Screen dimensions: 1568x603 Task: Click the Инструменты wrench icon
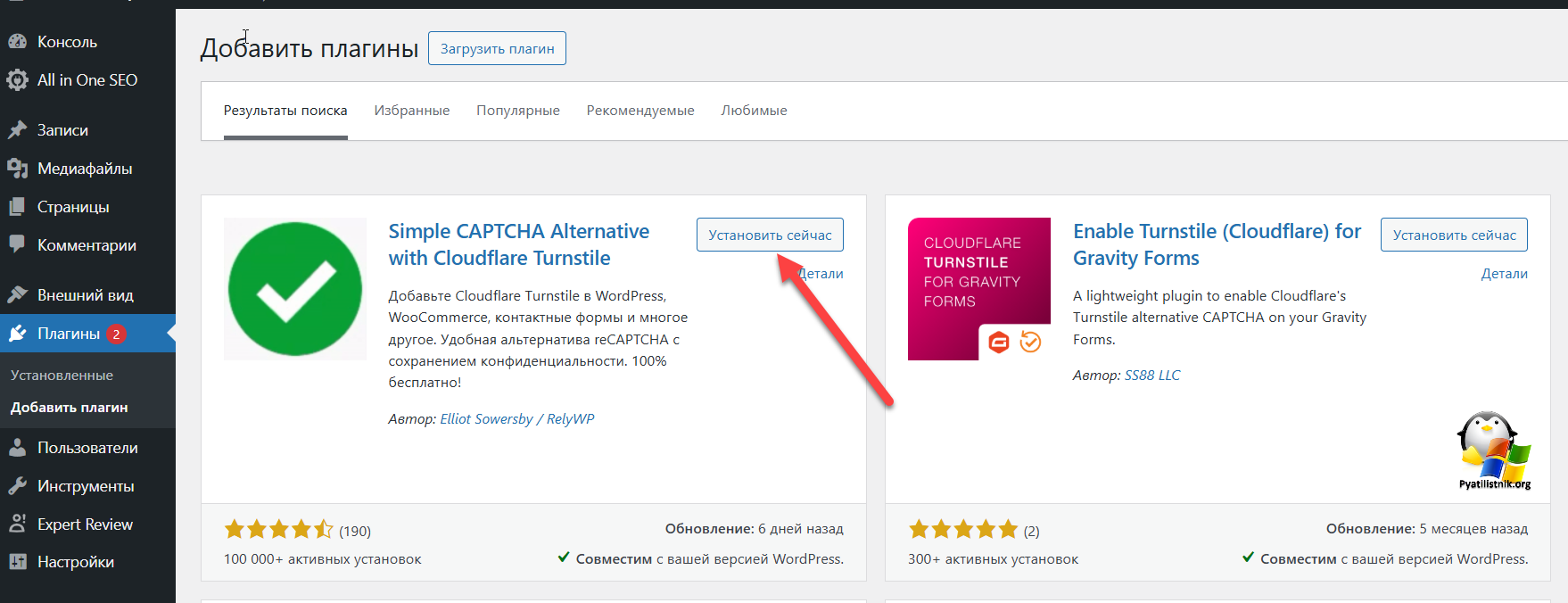point(17,486)
